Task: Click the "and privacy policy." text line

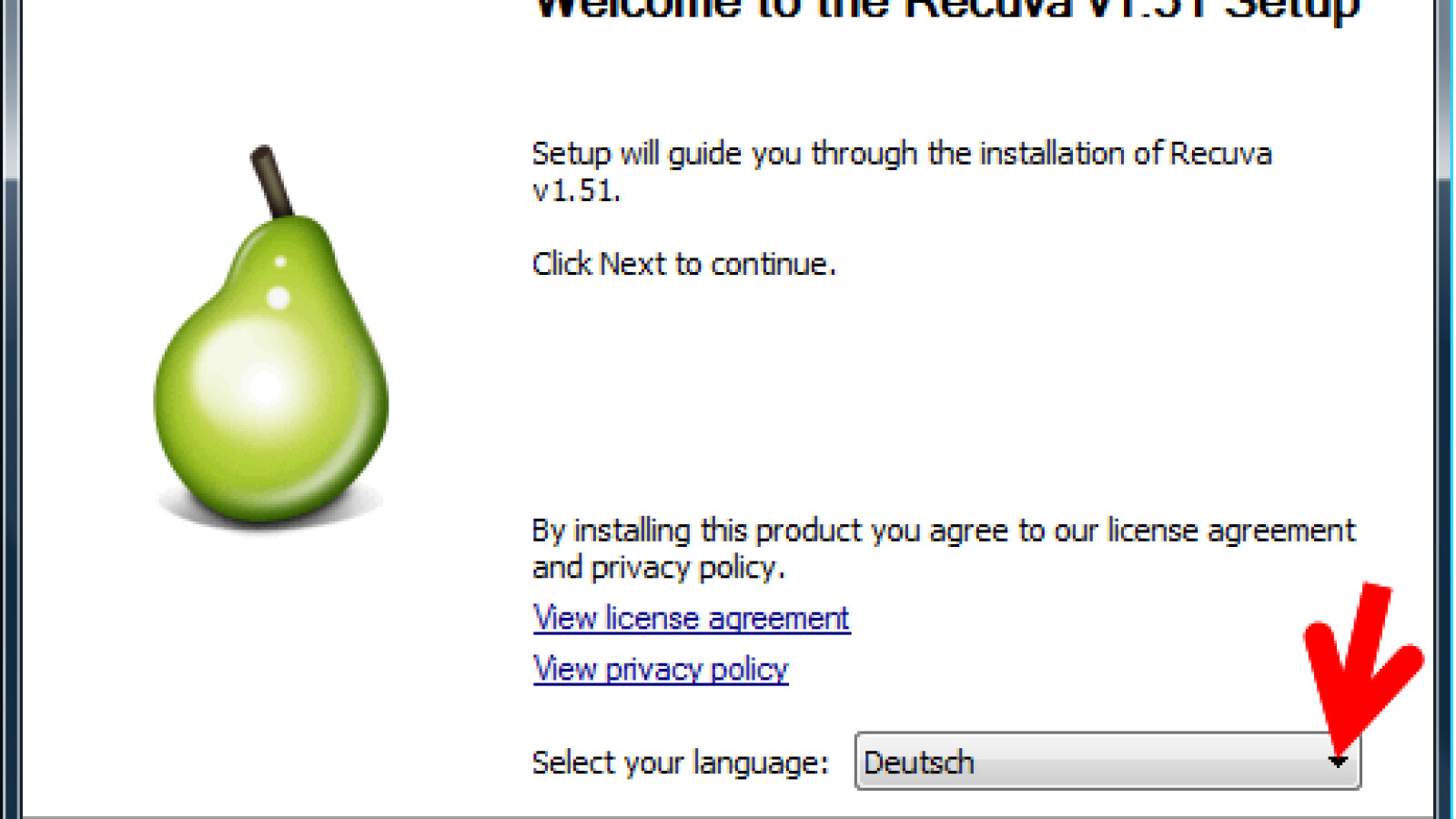Action: [659, 568]
